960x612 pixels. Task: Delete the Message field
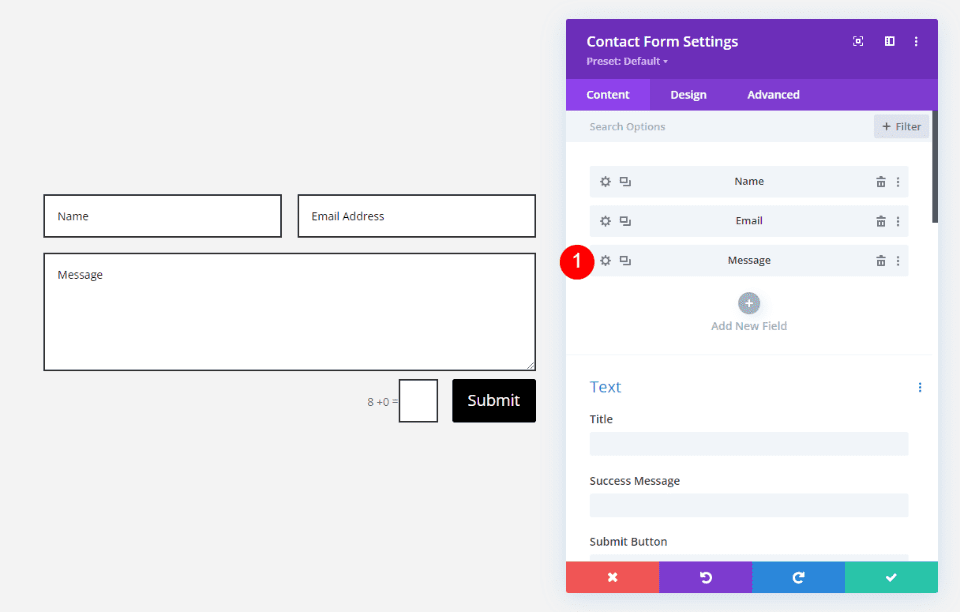(881, 260)
